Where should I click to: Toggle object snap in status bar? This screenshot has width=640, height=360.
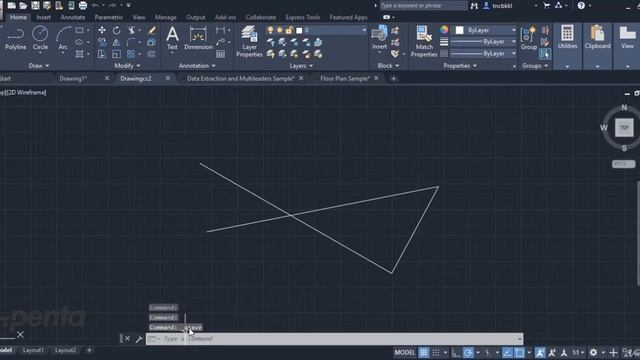point(519,352)
